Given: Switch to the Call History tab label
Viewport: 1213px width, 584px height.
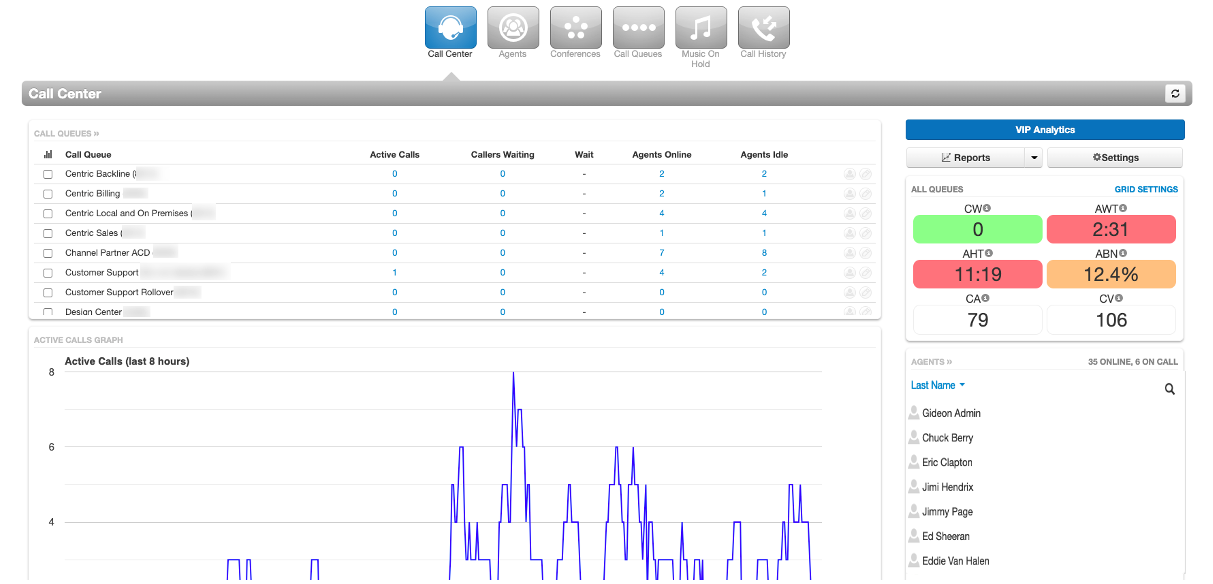Looking at the screenshot, I should point(763,54).
